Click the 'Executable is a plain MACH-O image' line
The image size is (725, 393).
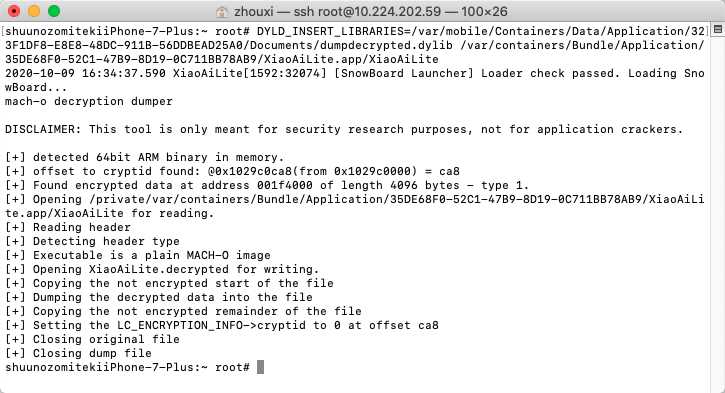pyautogui.click(x=138, y=255)
